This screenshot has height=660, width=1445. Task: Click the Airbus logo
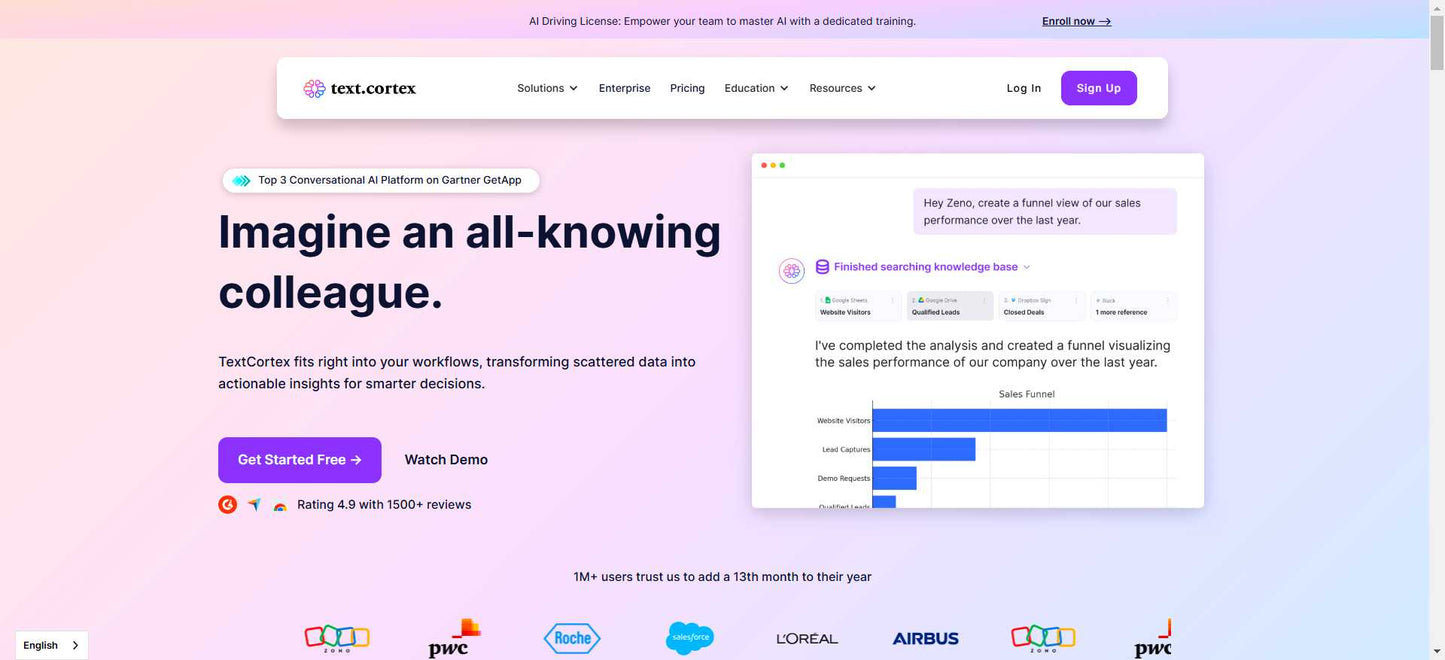(x=925, y=638)
